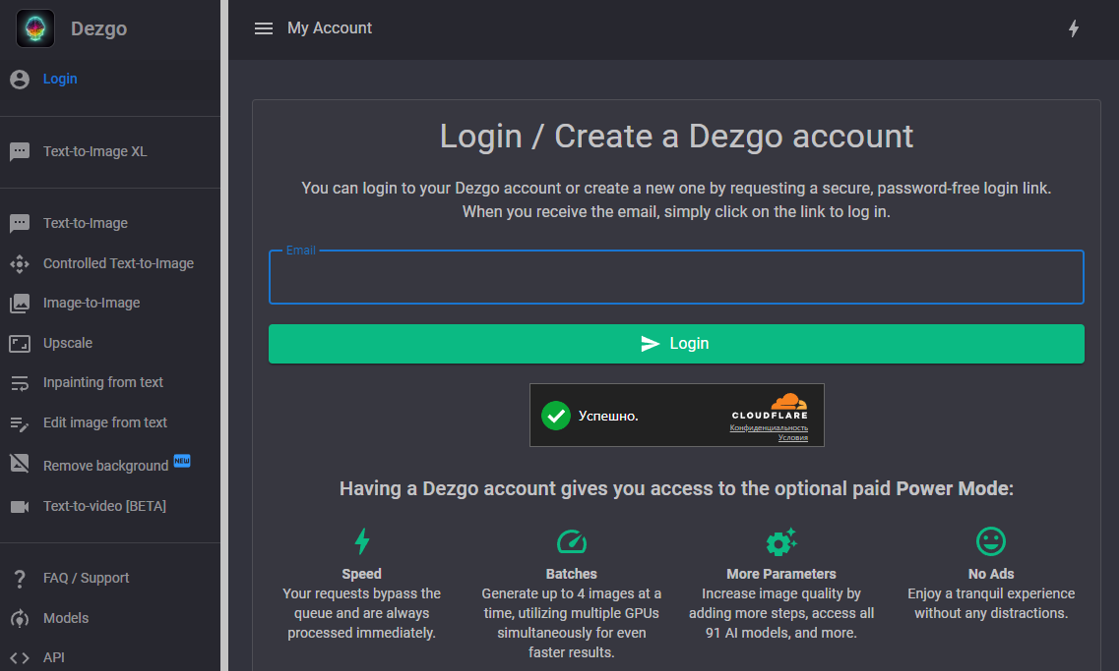The image size is (1119, 671).
Task: Click the No Ads smiley icon
Action: tap(991, 541)
